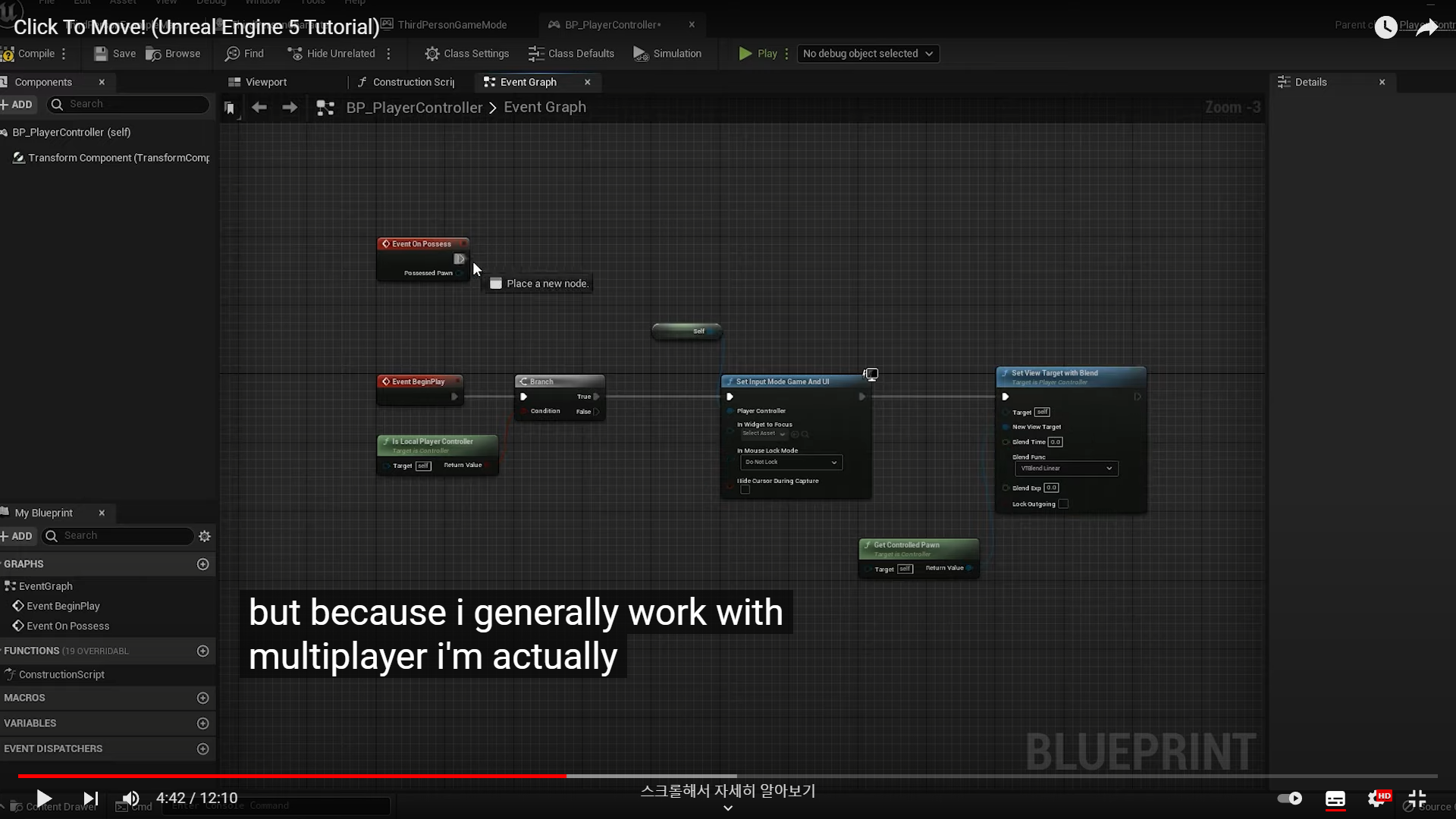Click the Find magnifier icon
The width and height of the screenshot is (1456, 819).
[232, 54]
